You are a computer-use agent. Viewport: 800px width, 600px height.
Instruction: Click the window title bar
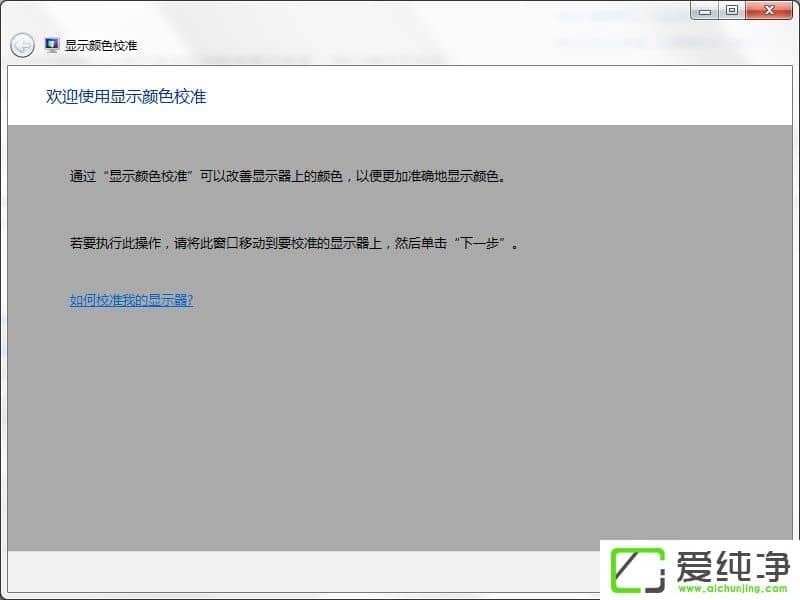tap(400, 11)
